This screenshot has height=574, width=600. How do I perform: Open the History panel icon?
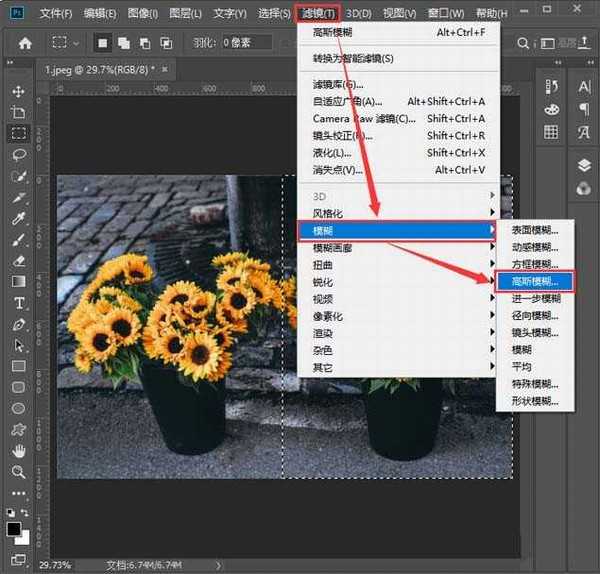551,87
